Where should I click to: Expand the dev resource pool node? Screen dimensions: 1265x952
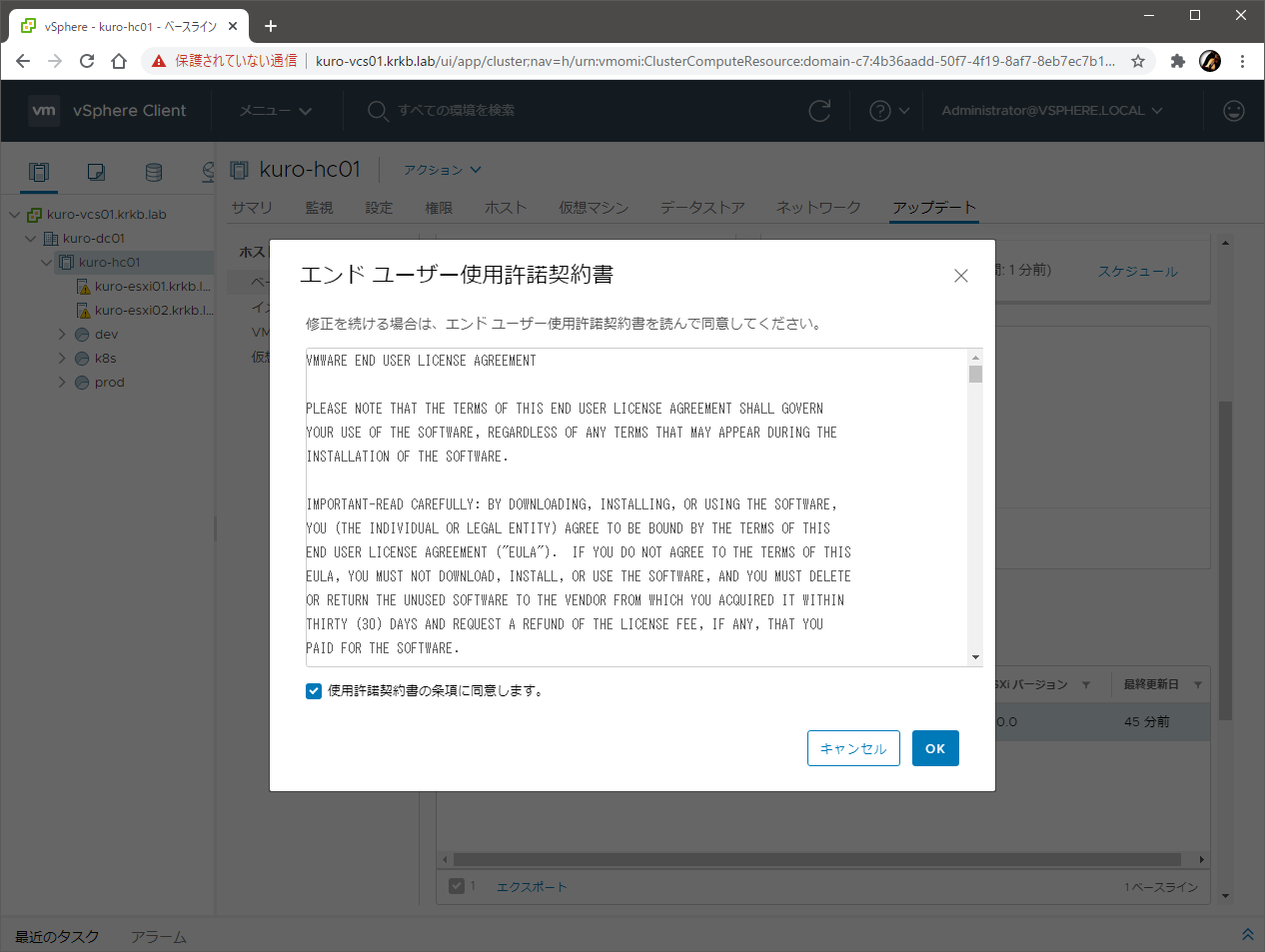[x=62, y=335]
